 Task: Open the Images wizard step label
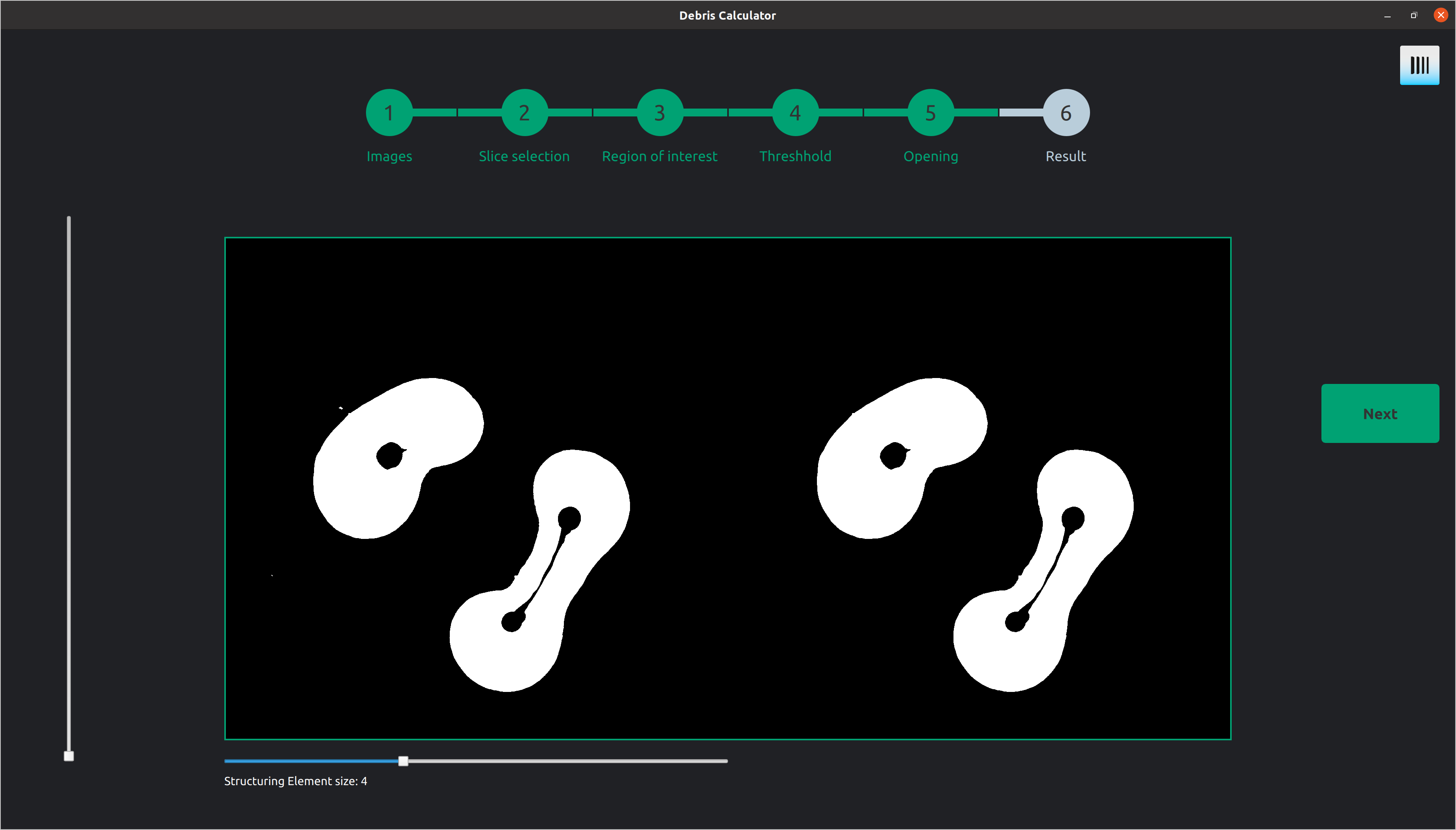pos(389,156)
